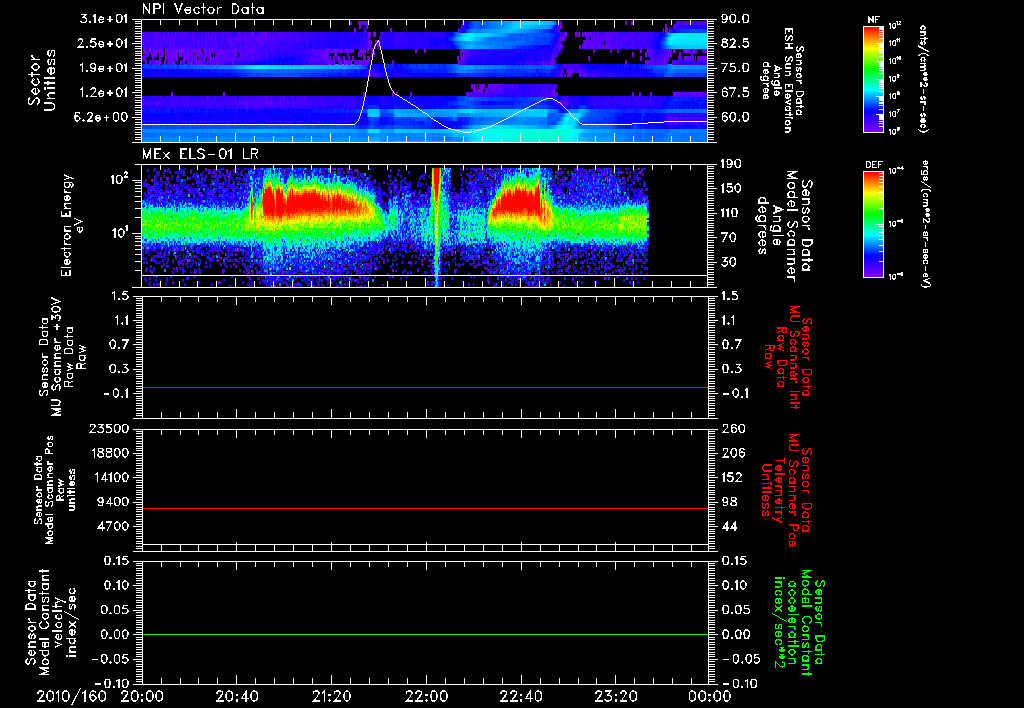Image resolution: width=1024 pixels, height=708 pixels.
Task: Click the Sector Unitless axis label
Action: [x=40, y=80]
